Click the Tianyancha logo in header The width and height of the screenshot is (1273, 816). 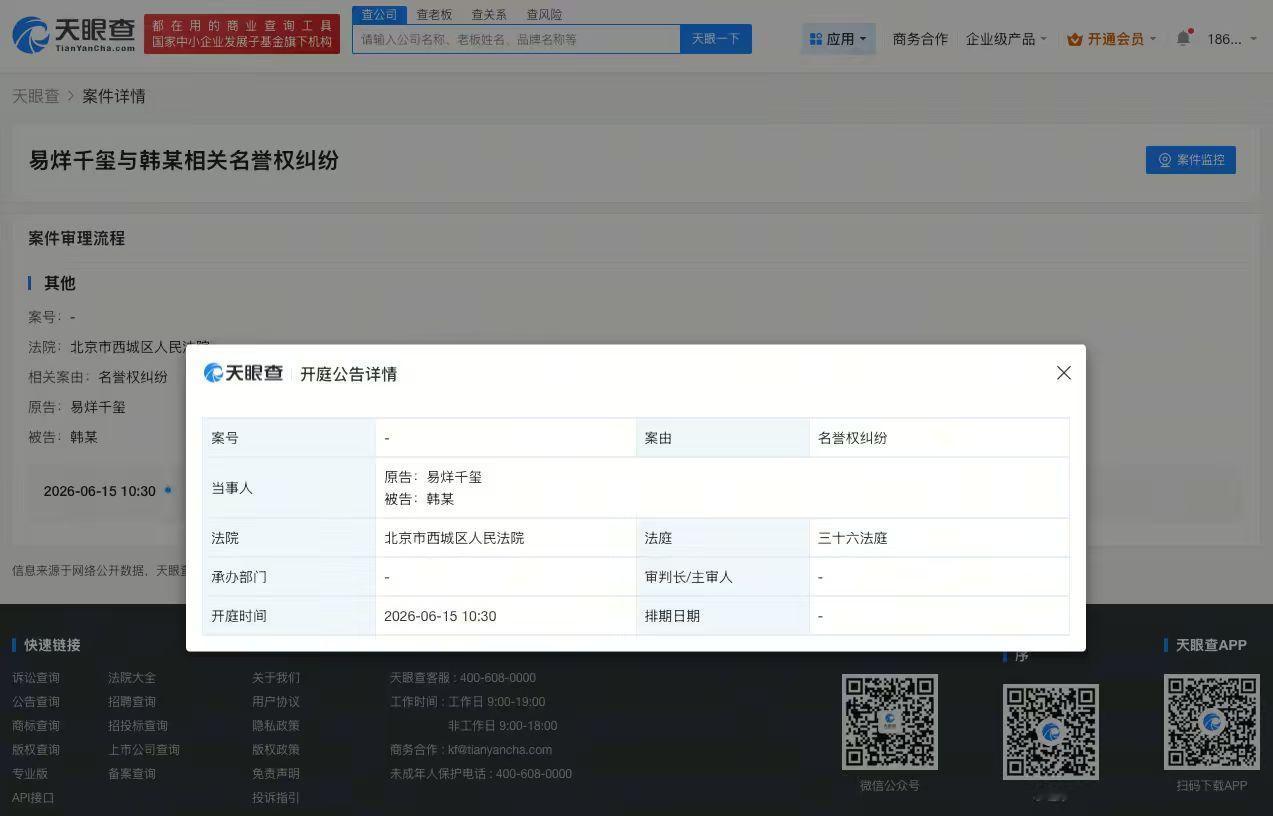73,34
